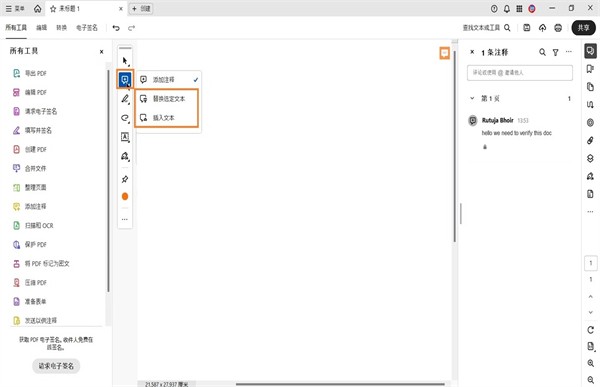
Task: Choose 替换选定文本 from the flyout
Action: coord(167,99)
